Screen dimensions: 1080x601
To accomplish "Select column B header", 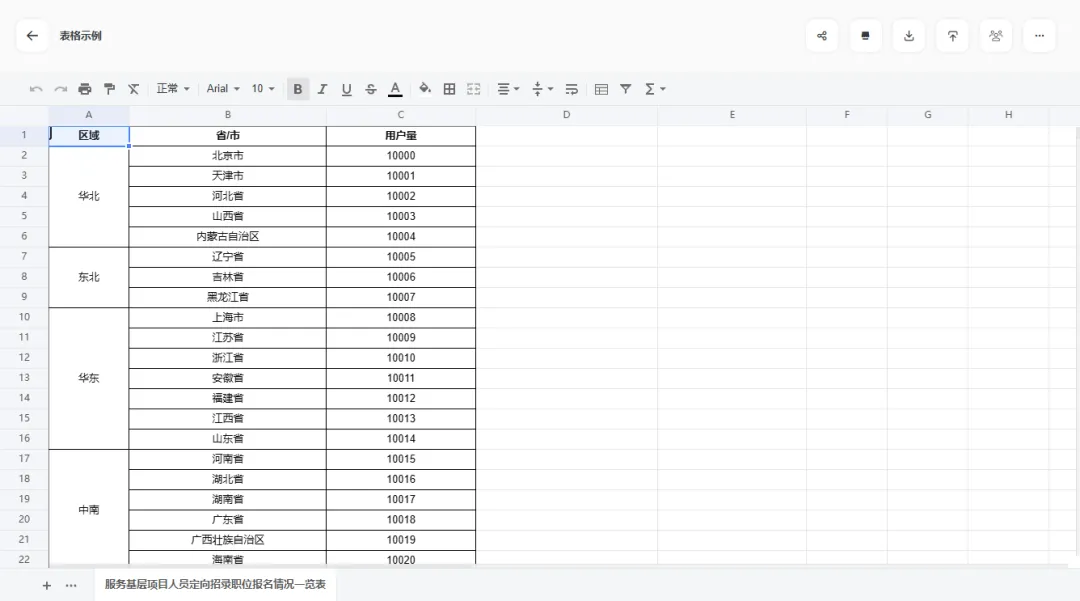I will tap(228, 115).
